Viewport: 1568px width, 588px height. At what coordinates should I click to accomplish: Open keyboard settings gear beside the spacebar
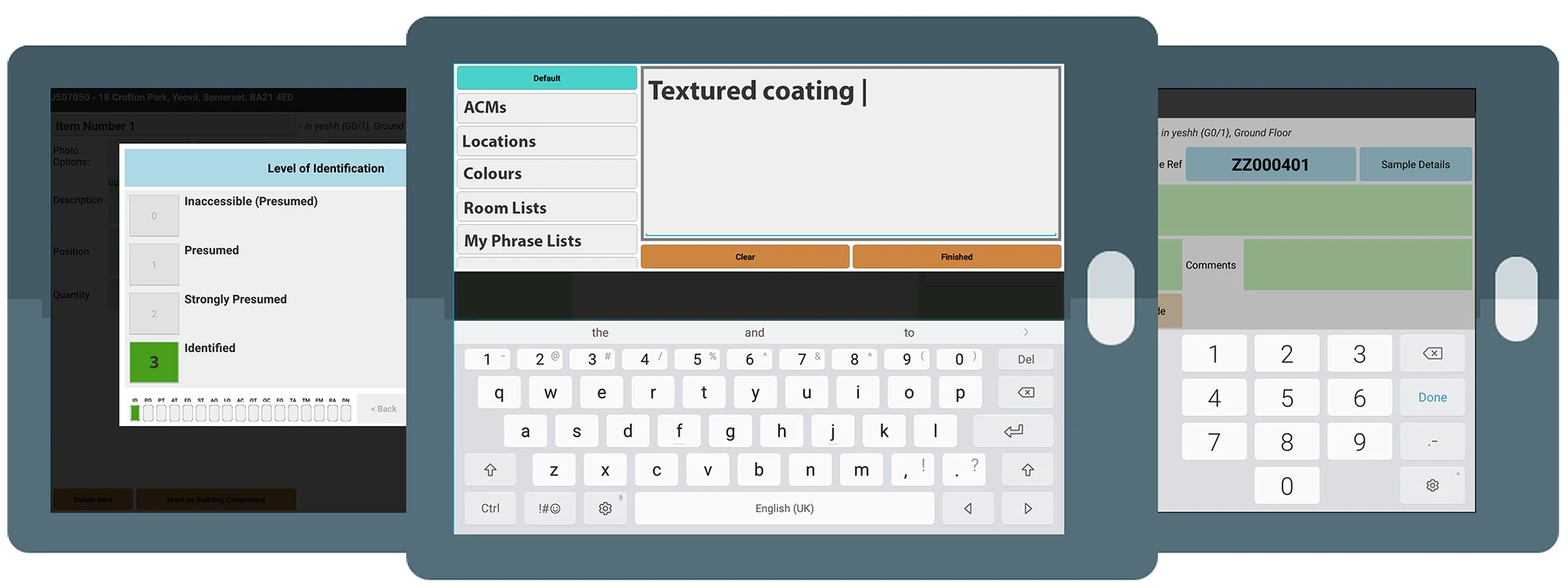(605, 508)
